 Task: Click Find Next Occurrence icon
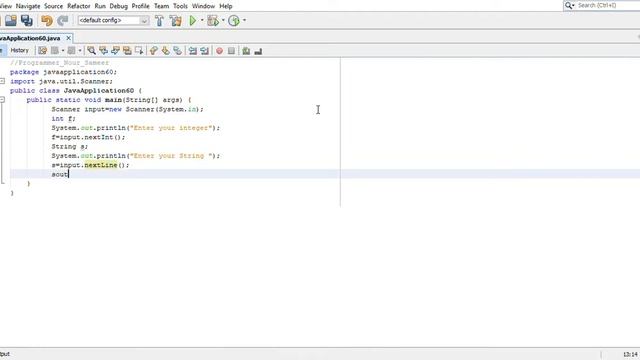[x=115, y=51]
